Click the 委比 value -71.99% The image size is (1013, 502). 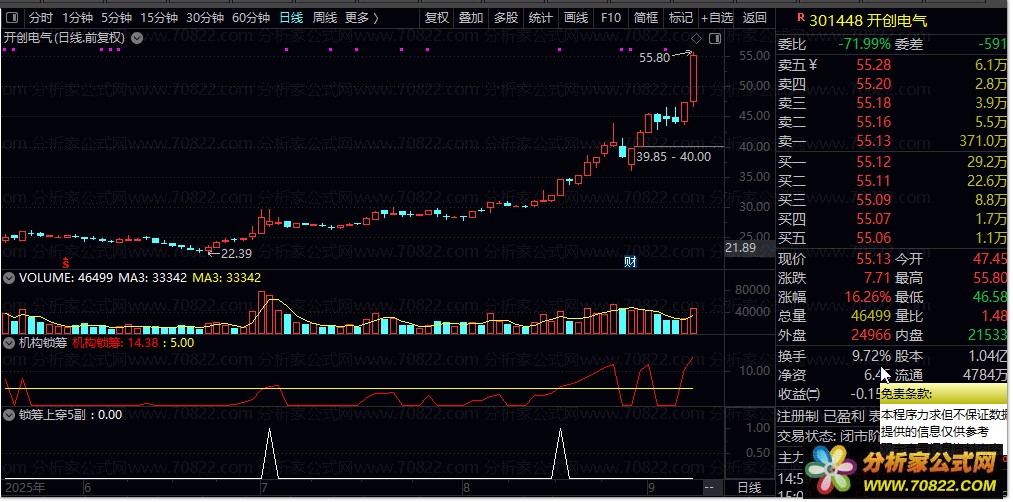point(864,45)
